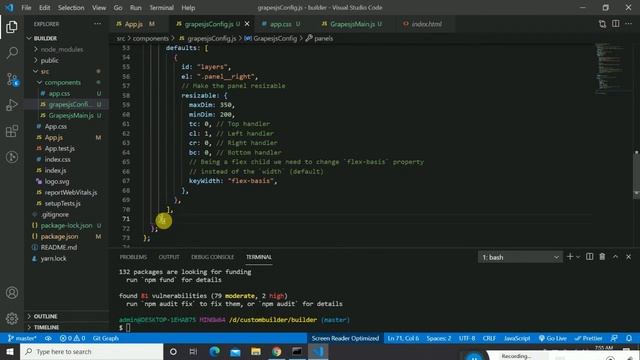Open yarn.lock in the explorer

pos(53,259)
